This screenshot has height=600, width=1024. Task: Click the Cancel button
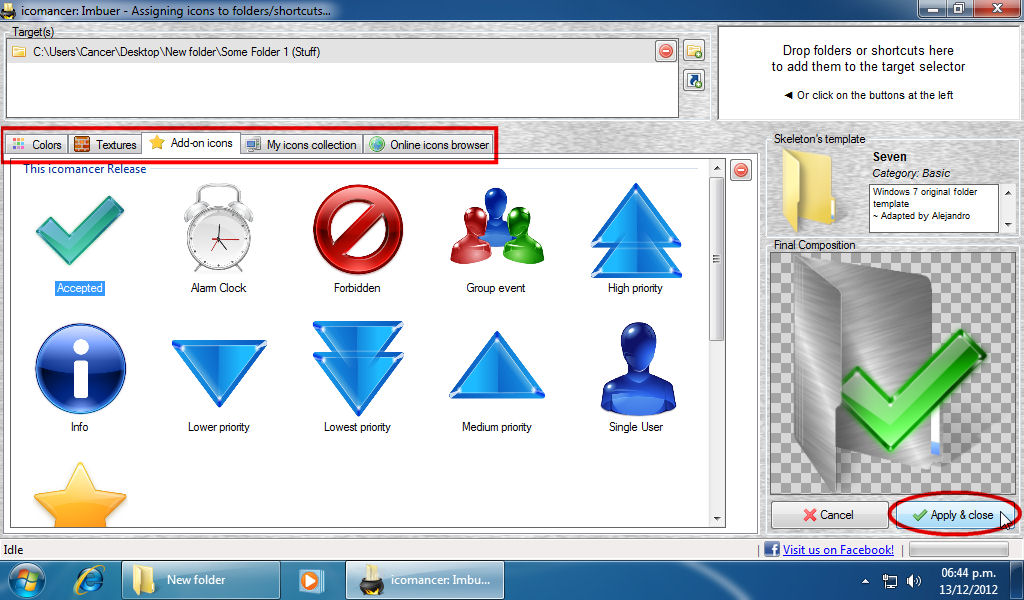click(829, 514)
